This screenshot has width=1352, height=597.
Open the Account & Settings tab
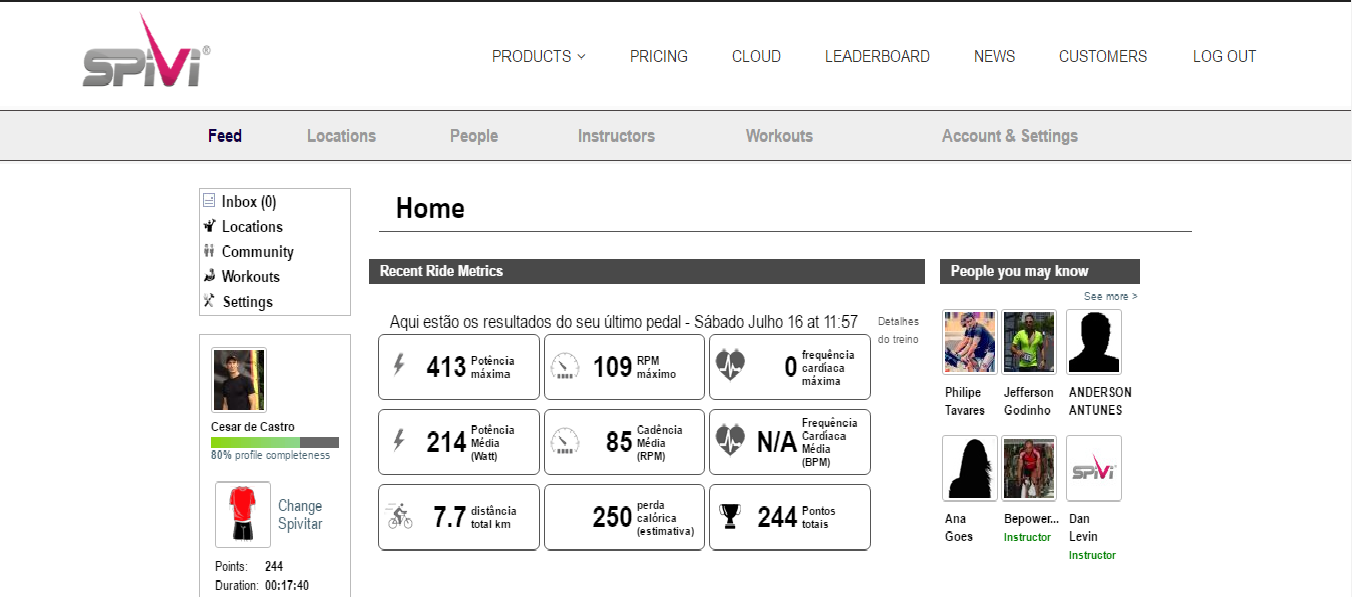coord(1009,136)
